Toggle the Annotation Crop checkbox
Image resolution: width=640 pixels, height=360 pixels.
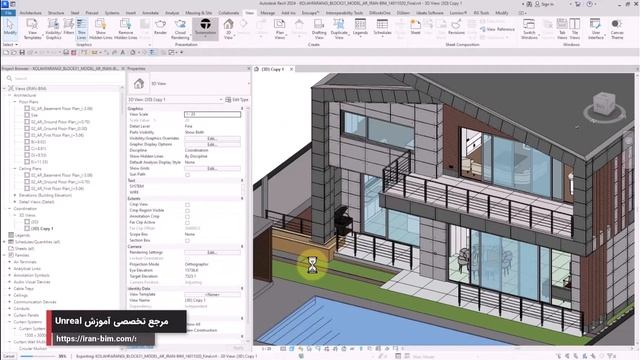[187, 217]
